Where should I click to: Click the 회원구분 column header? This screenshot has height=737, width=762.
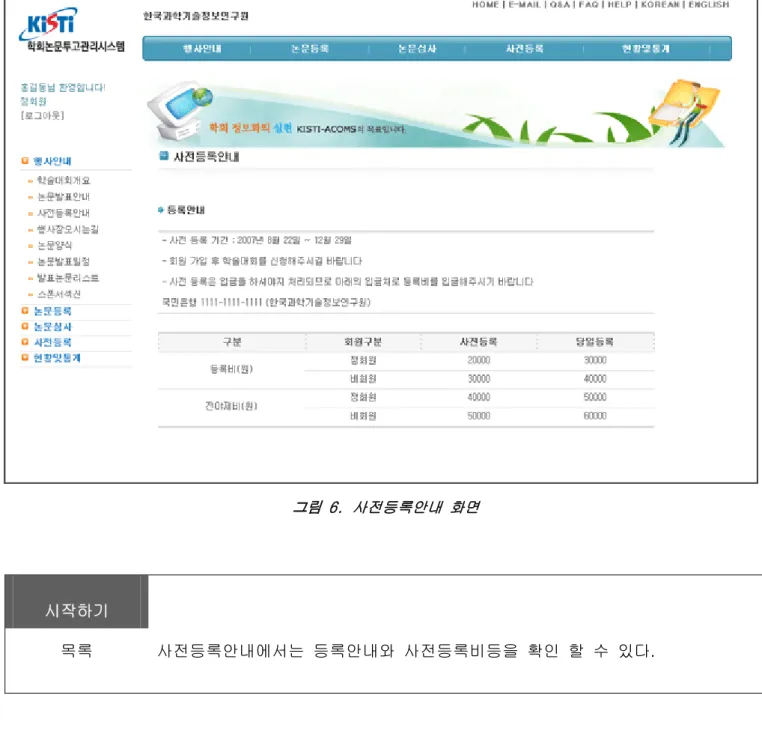pos(363,342)
